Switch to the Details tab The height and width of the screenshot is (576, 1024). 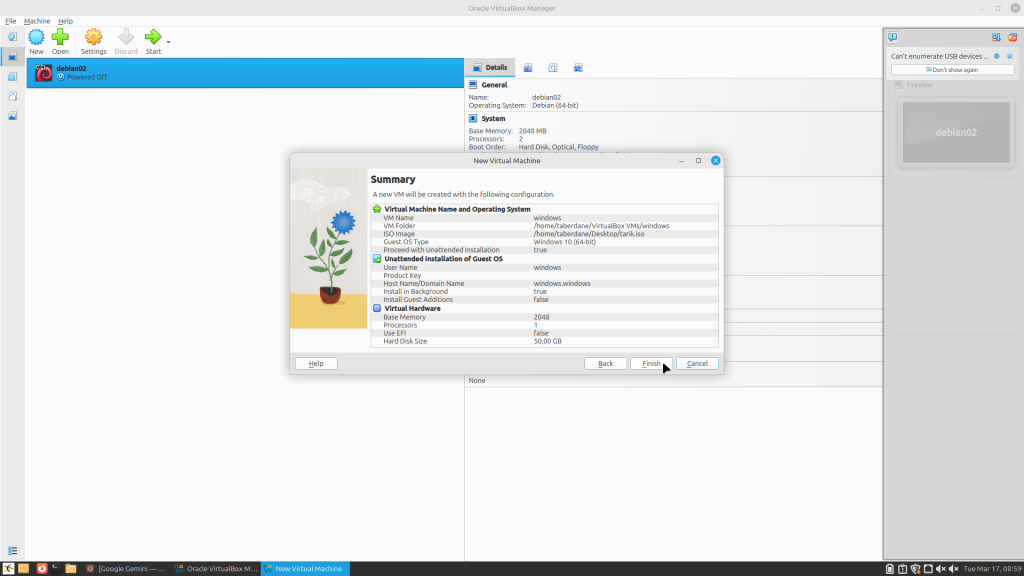(490, 68)
